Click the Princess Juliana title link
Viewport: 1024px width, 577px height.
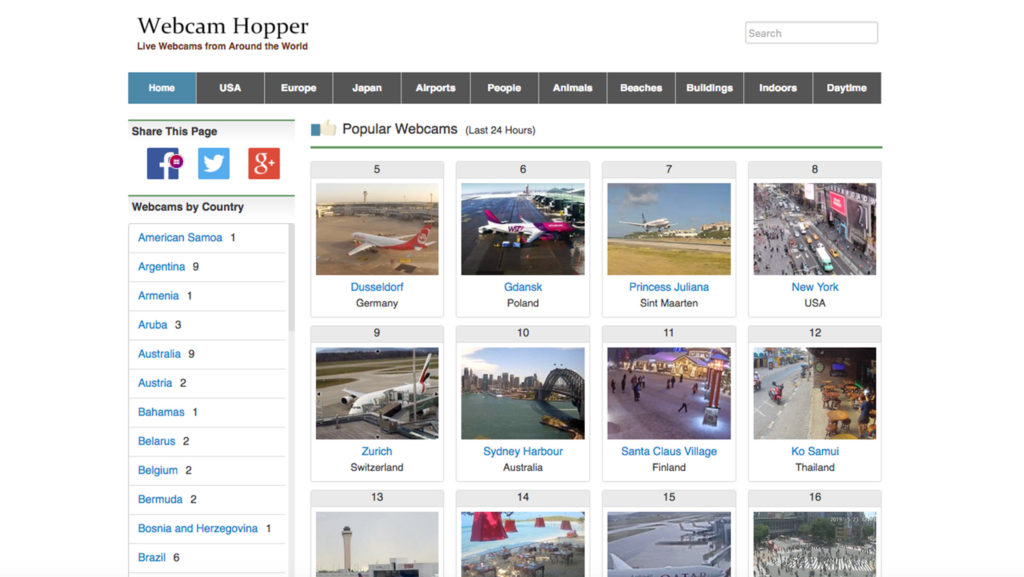(x=669, y=287)
